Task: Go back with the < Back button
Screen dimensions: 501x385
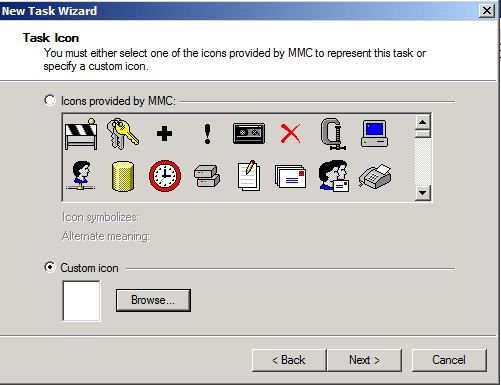Action: tap(289, 360)
